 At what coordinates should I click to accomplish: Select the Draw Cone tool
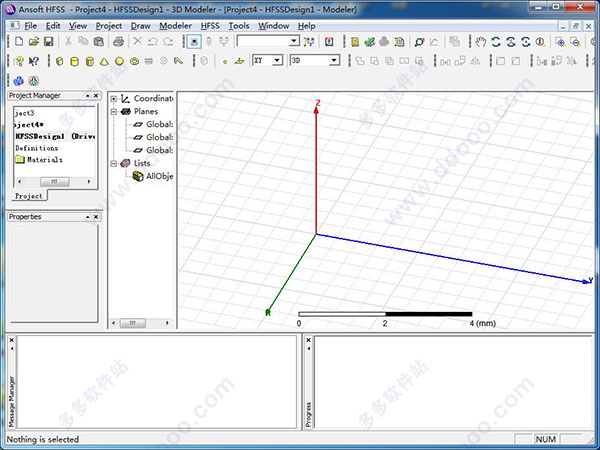104,61
